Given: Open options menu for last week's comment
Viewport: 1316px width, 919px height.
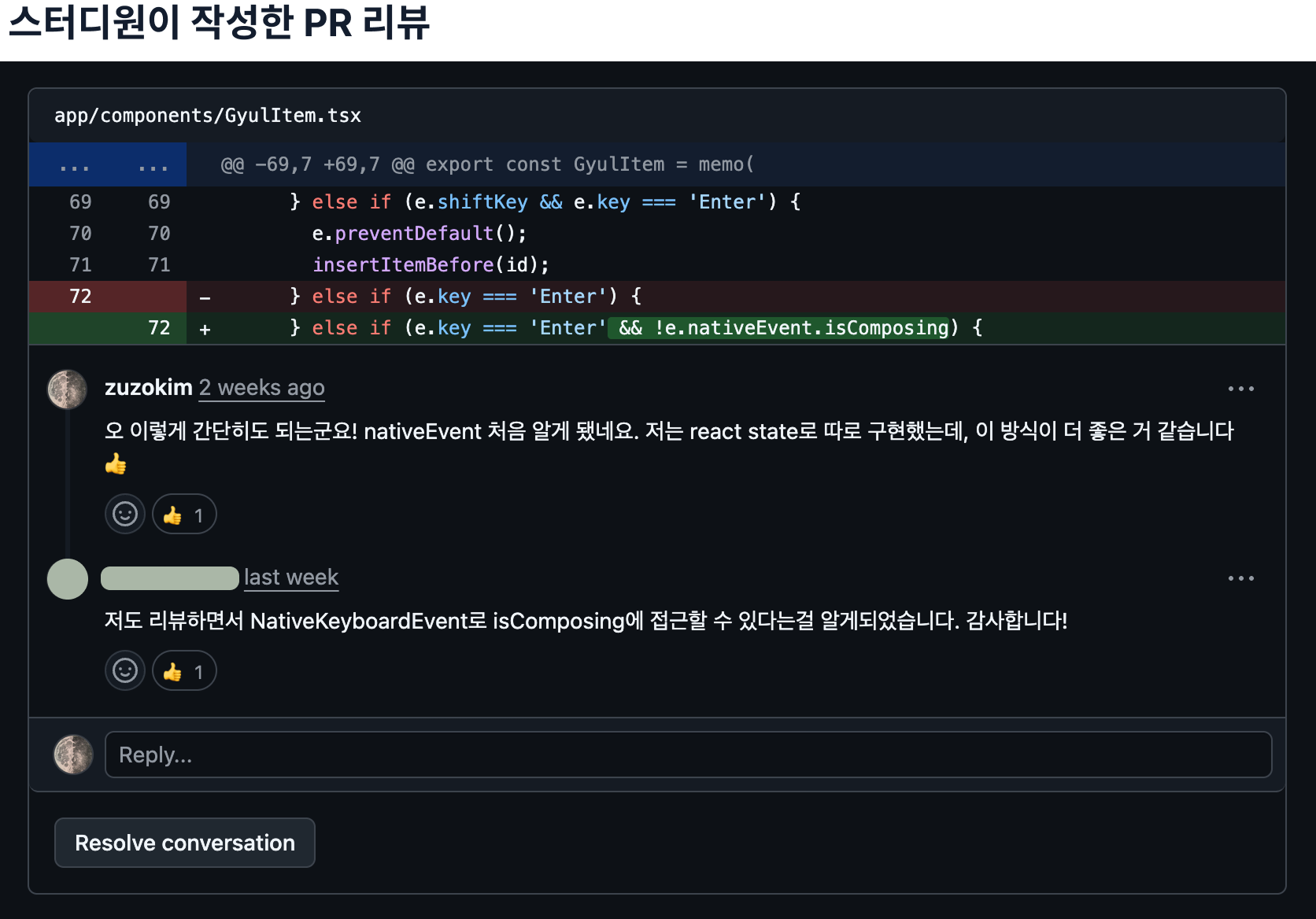Looking at the screenshot, I should click(x=1241, y=578).
